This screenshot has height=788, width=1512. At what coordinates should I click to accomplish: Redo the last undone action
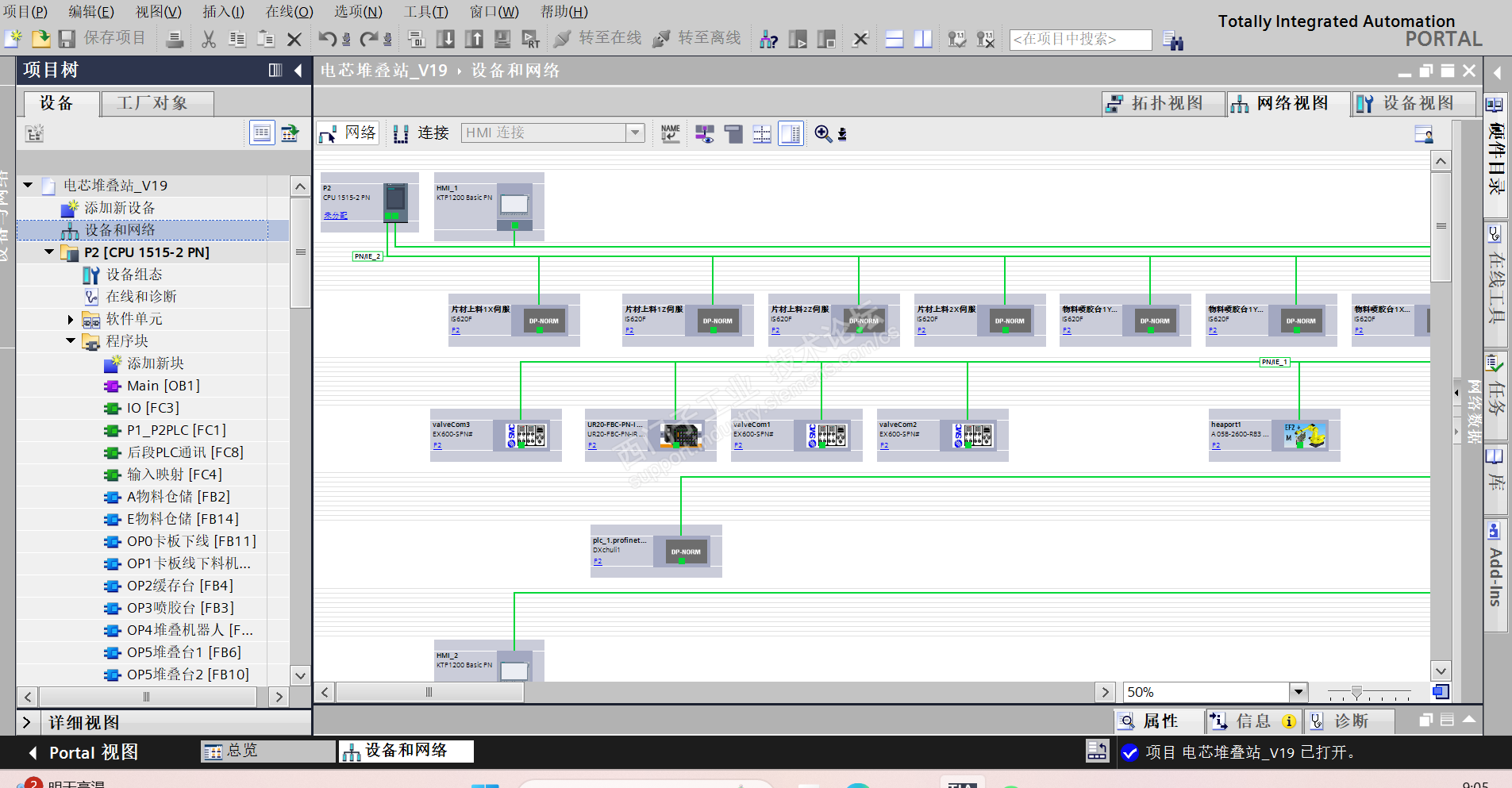pos(369,39)
